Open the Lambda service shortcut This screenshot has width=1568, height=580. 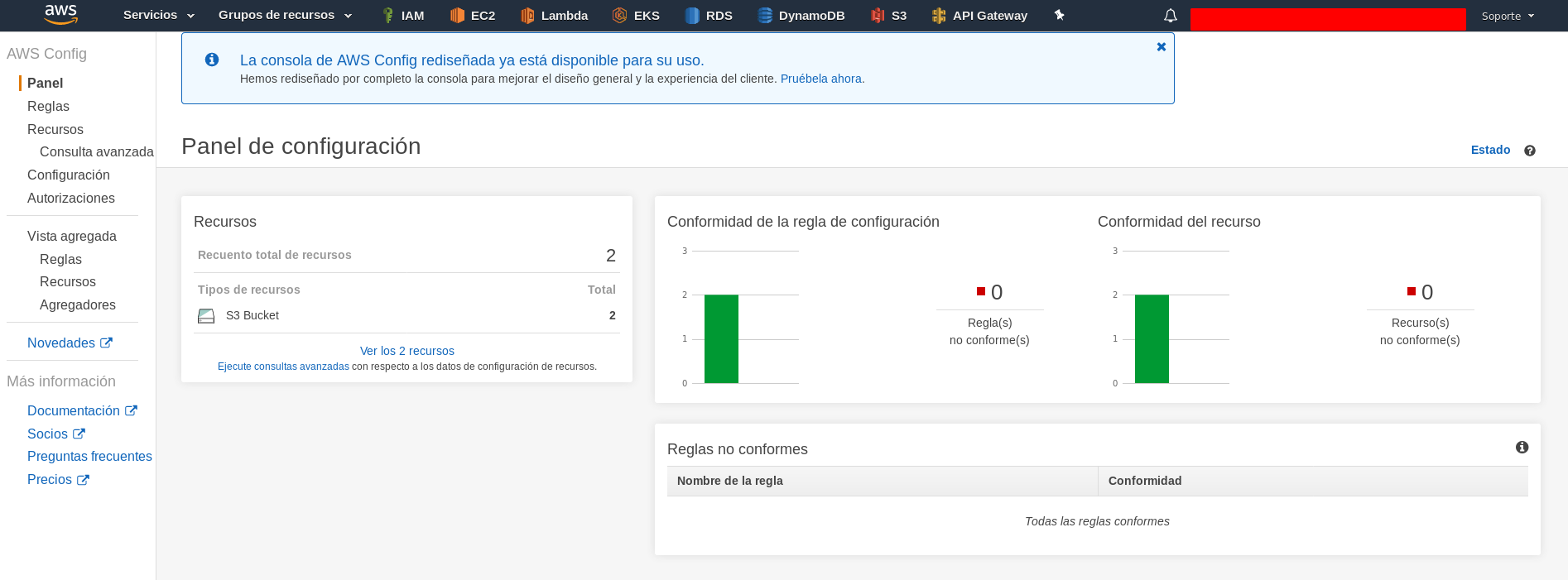pyautogui.click(x=554, y=15)
